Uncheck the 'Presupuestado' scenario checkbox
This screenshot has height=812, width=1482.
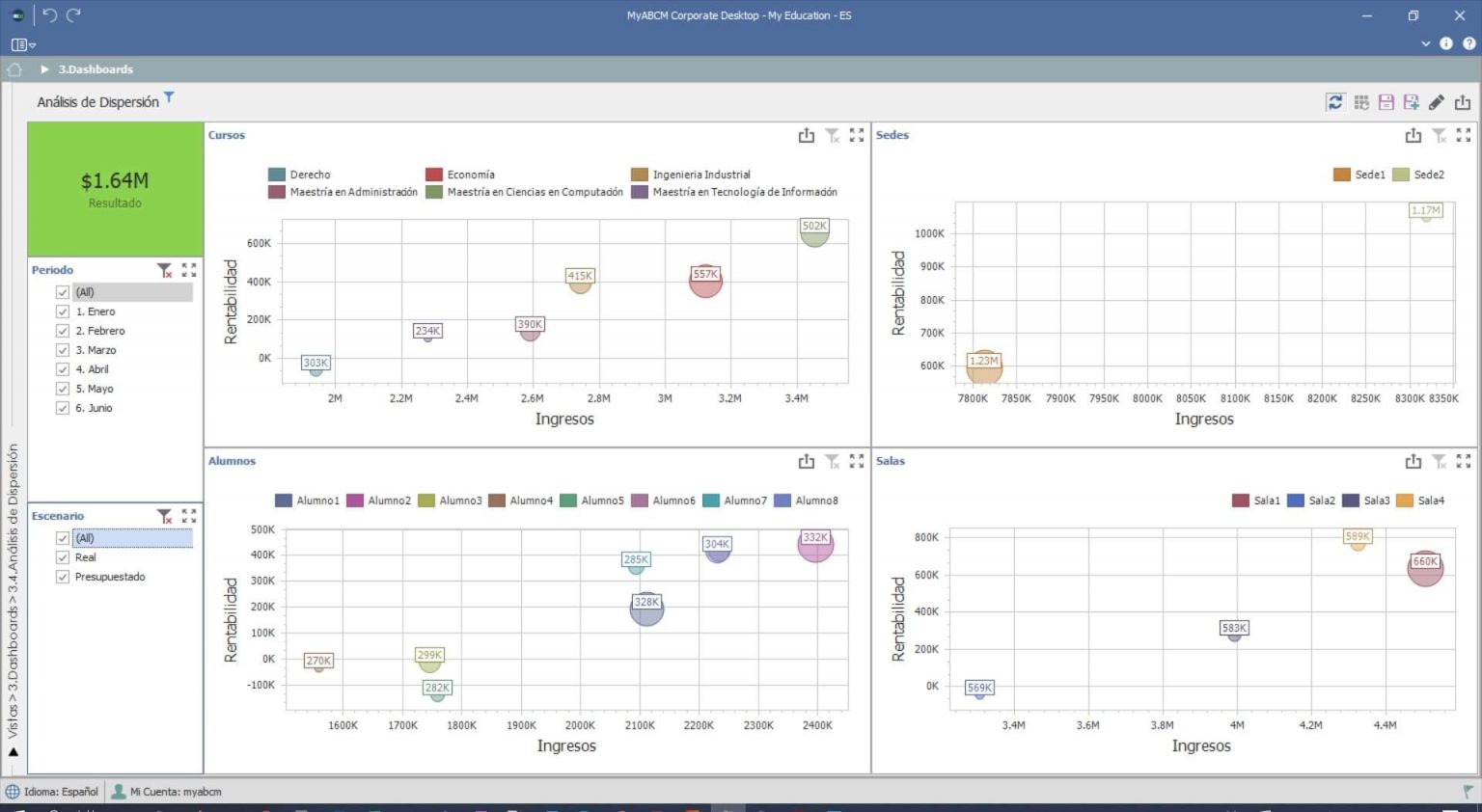tap(63, 577)
